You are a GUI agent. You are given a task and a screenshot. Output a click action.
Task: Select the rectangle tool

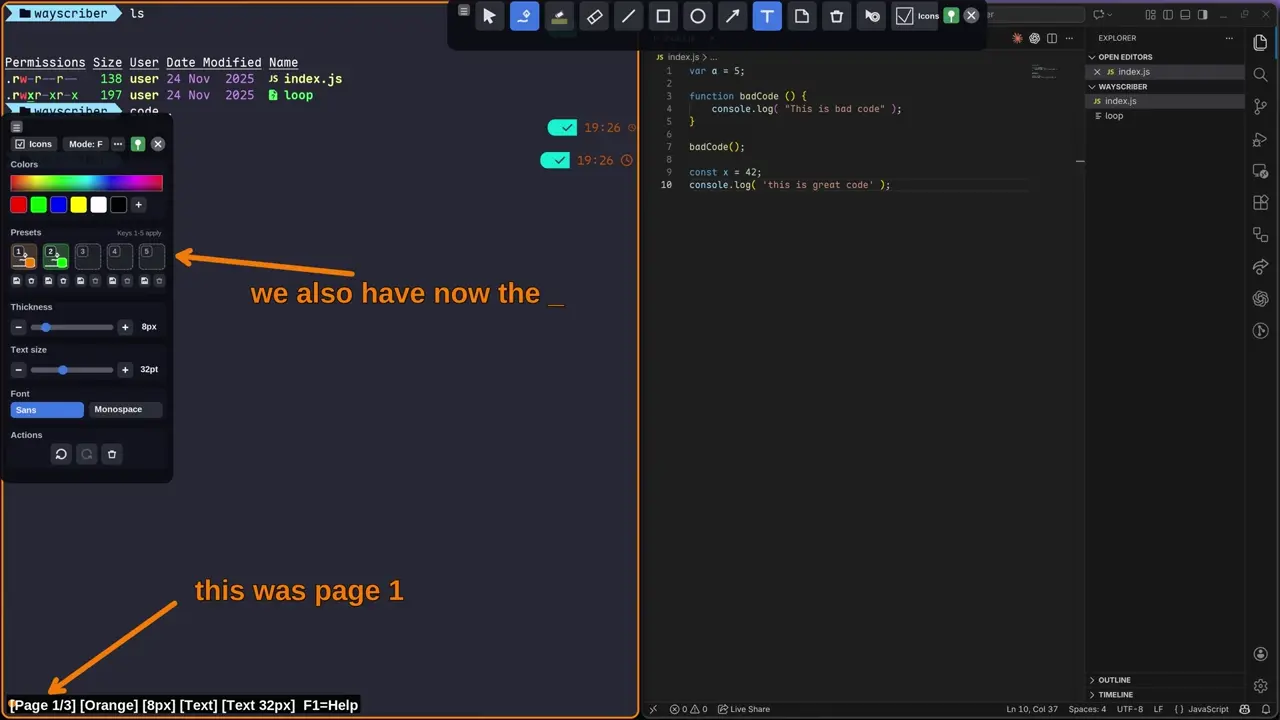[663, 16]
